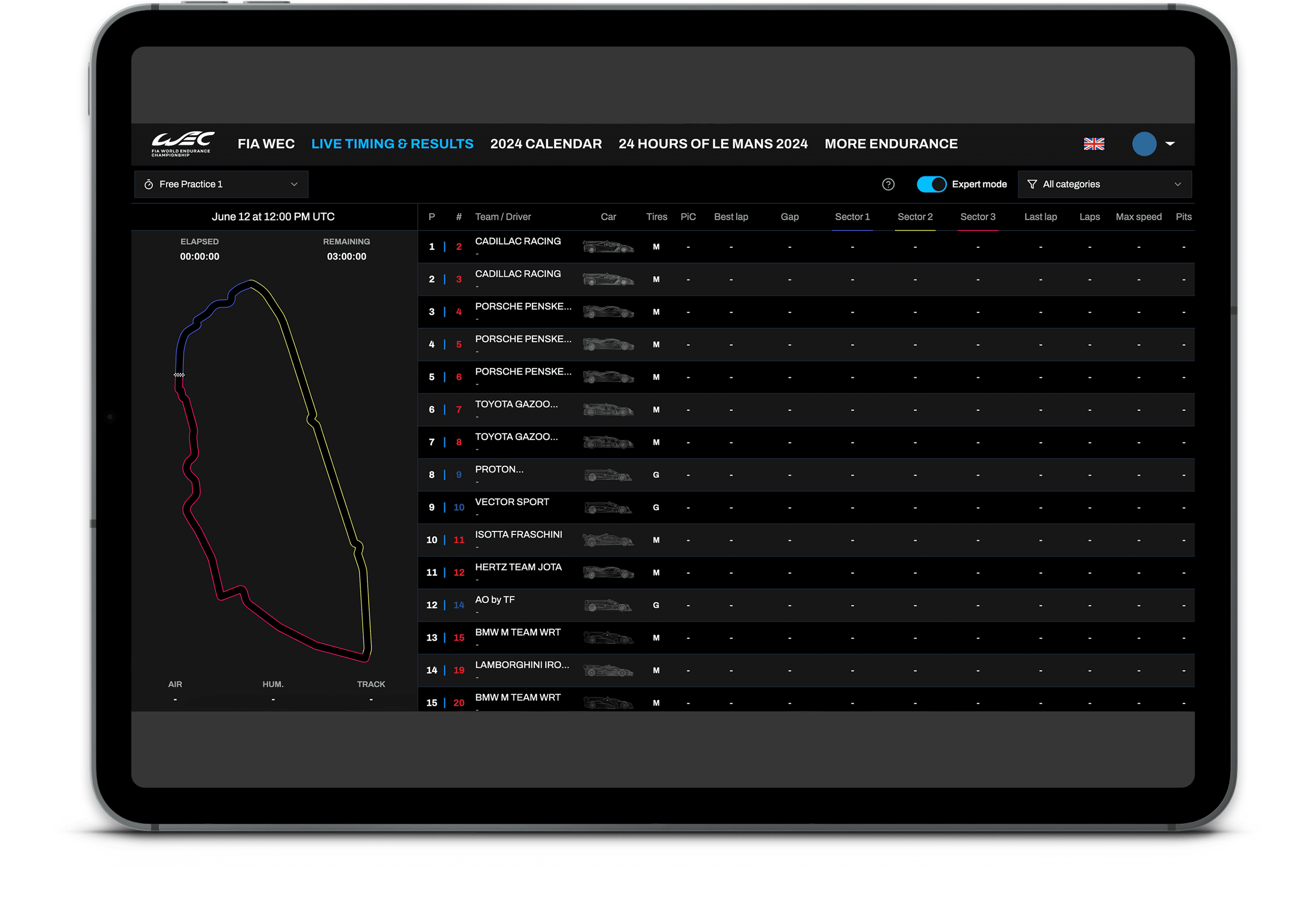Click G tire symbol for AO by TF

[x=656, y=605]
